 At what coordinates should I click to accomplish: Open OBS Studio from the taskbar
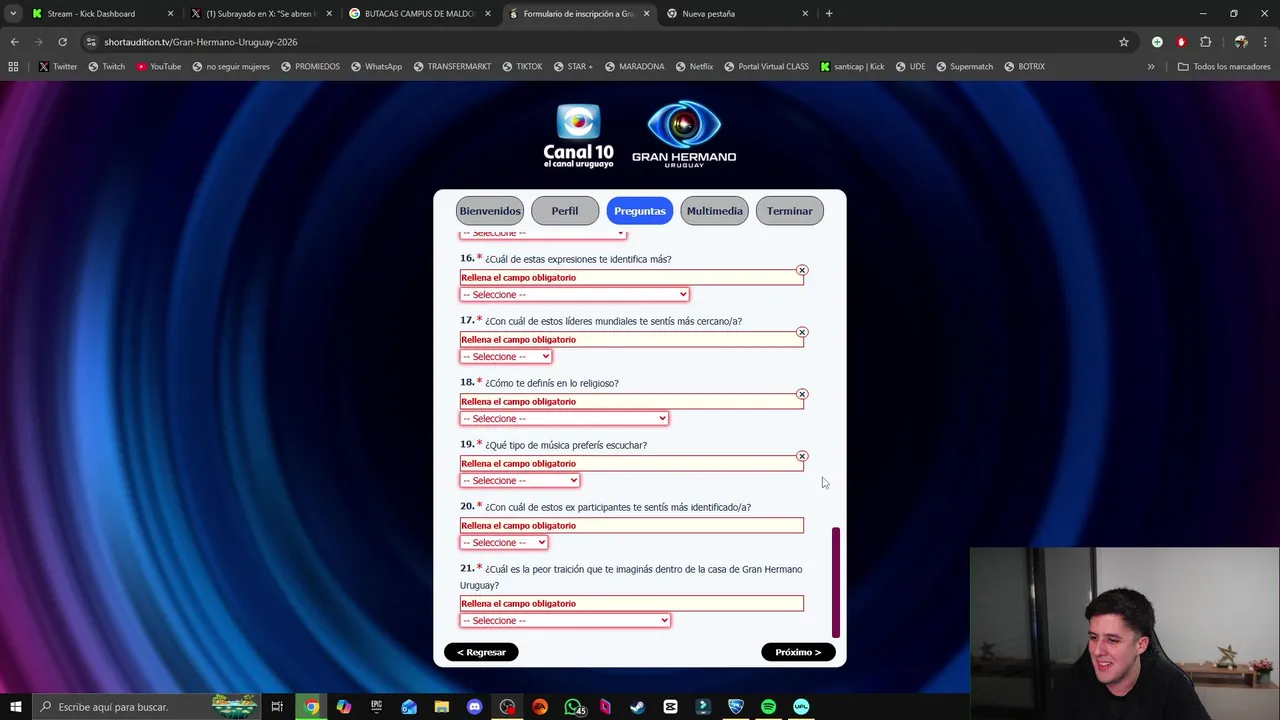pos(507,707)
